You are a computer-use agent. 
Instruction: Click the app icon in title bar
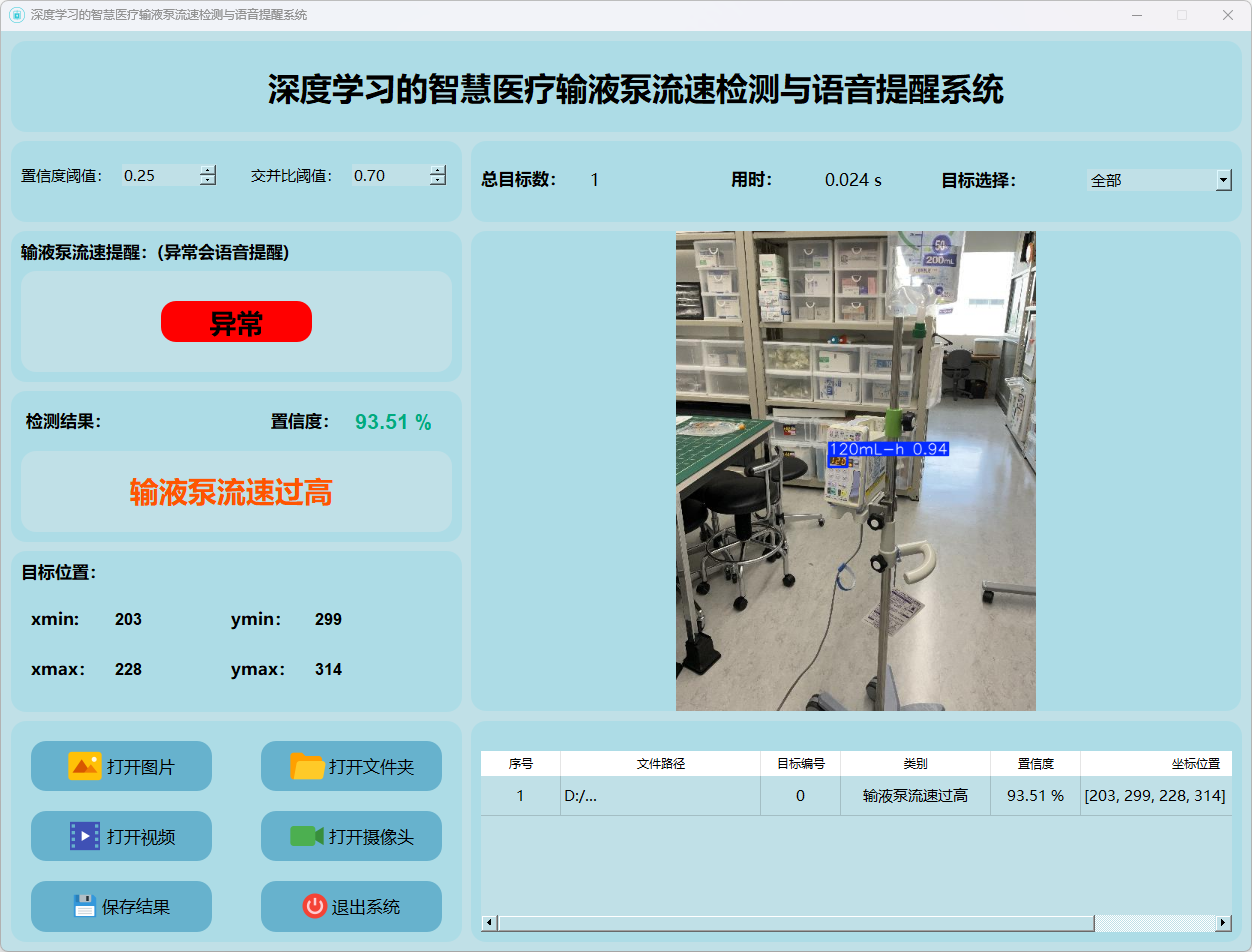[x=16, y=15]
